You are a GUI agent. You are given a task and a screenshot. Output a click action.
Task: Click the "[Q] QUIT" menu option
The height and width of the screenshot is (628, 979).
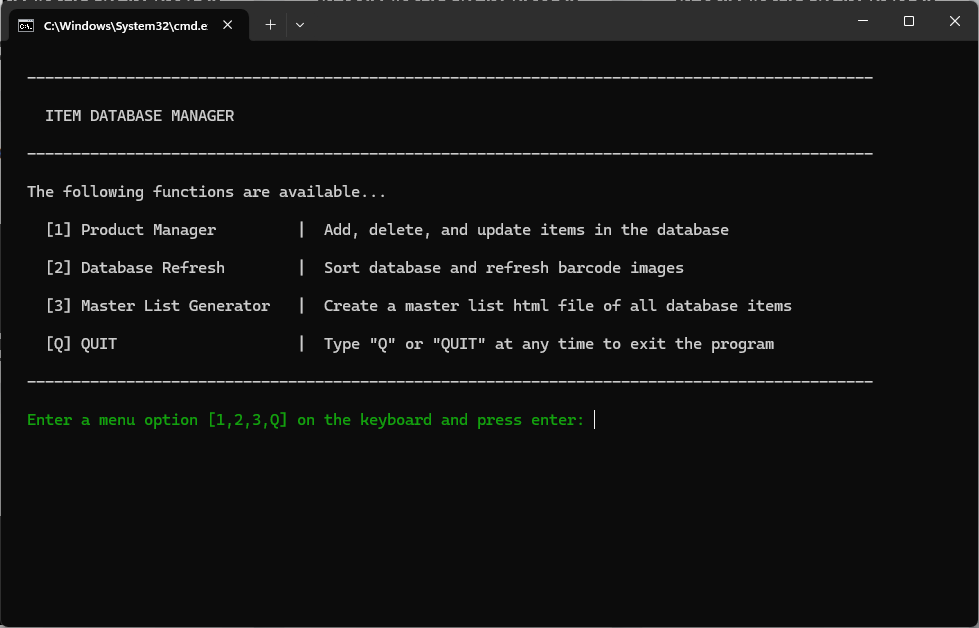pyautogui.click(x=81, y=344)
